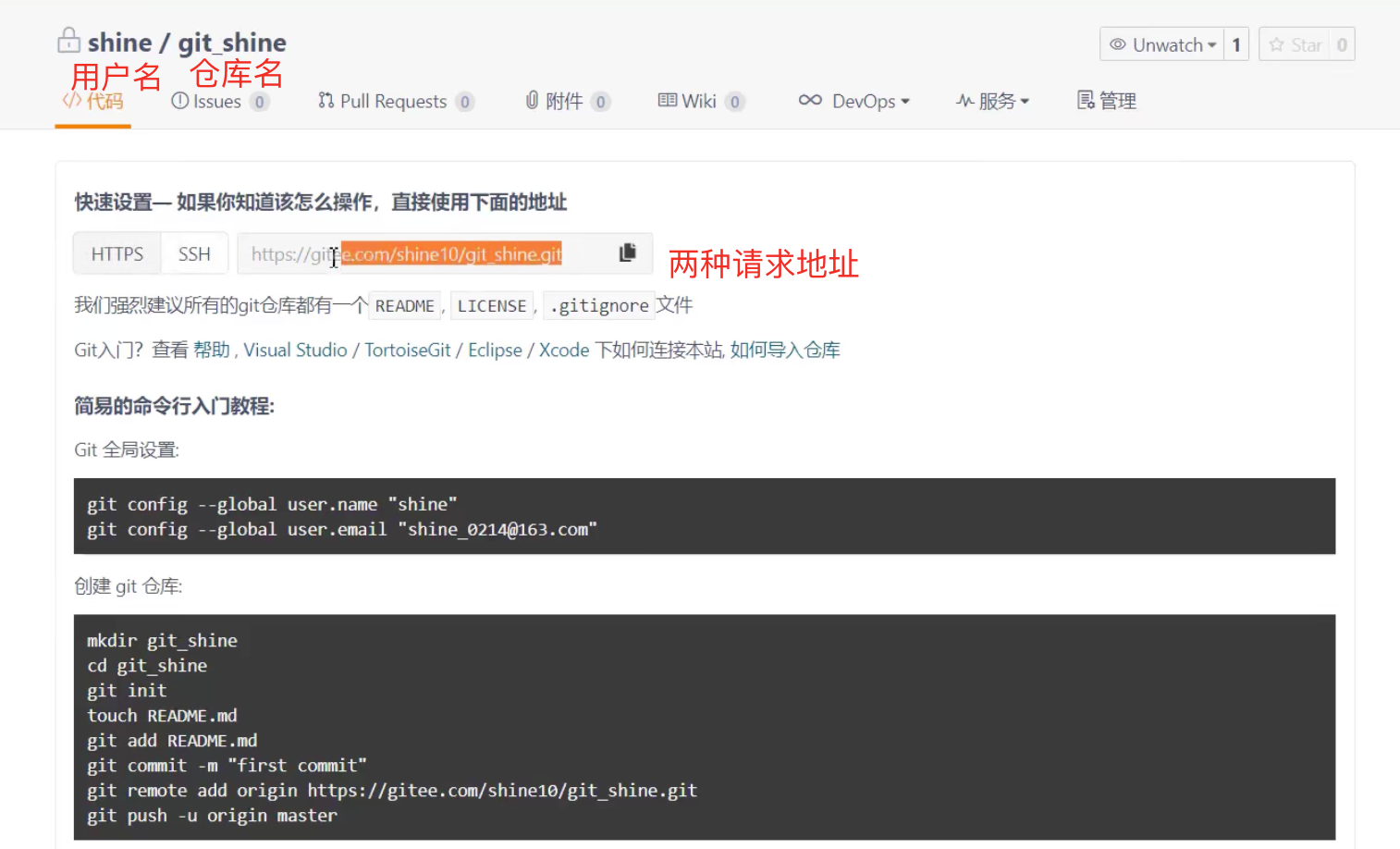Click the 附件 paperclip icon
This screenshot has width=1400, height=849.
(532, 100)
